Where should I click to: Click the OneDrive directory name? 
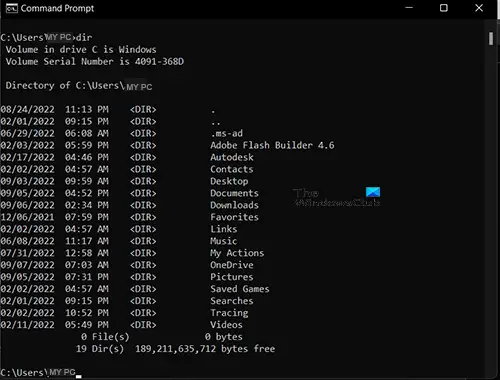[232, 265]
